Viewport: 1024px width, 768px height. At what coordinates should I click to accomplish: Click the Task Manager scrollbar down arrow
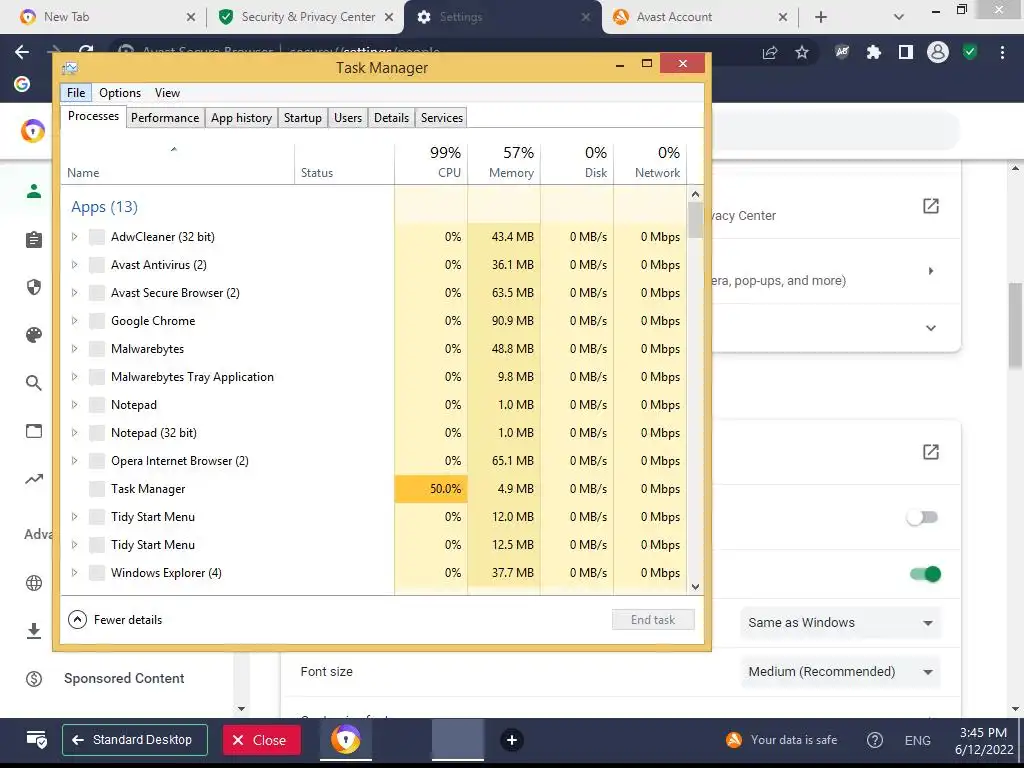click(x=695, y=586)
